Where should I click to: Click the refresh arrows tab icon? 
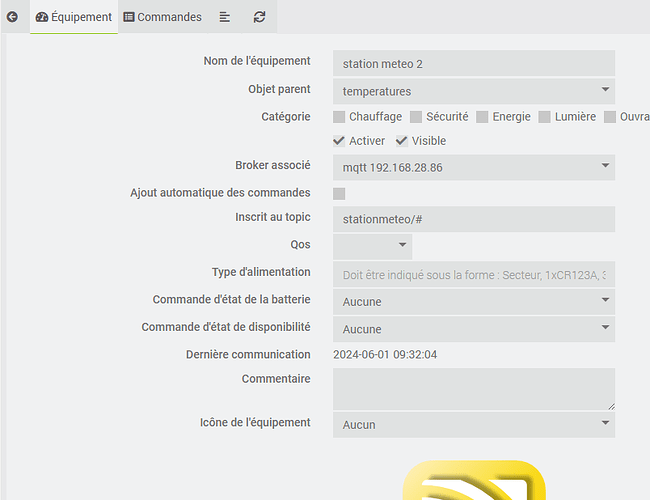[x=260, y=17]
